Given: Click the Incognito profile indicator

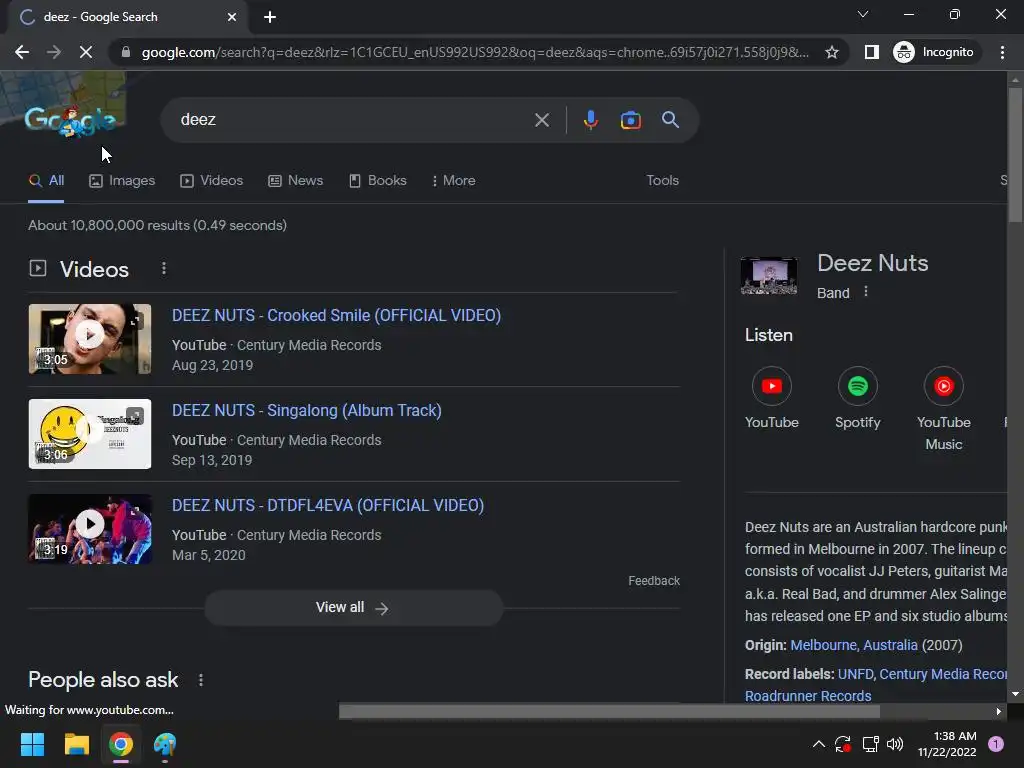Looking at the screenshot, I should coord(933,52).
